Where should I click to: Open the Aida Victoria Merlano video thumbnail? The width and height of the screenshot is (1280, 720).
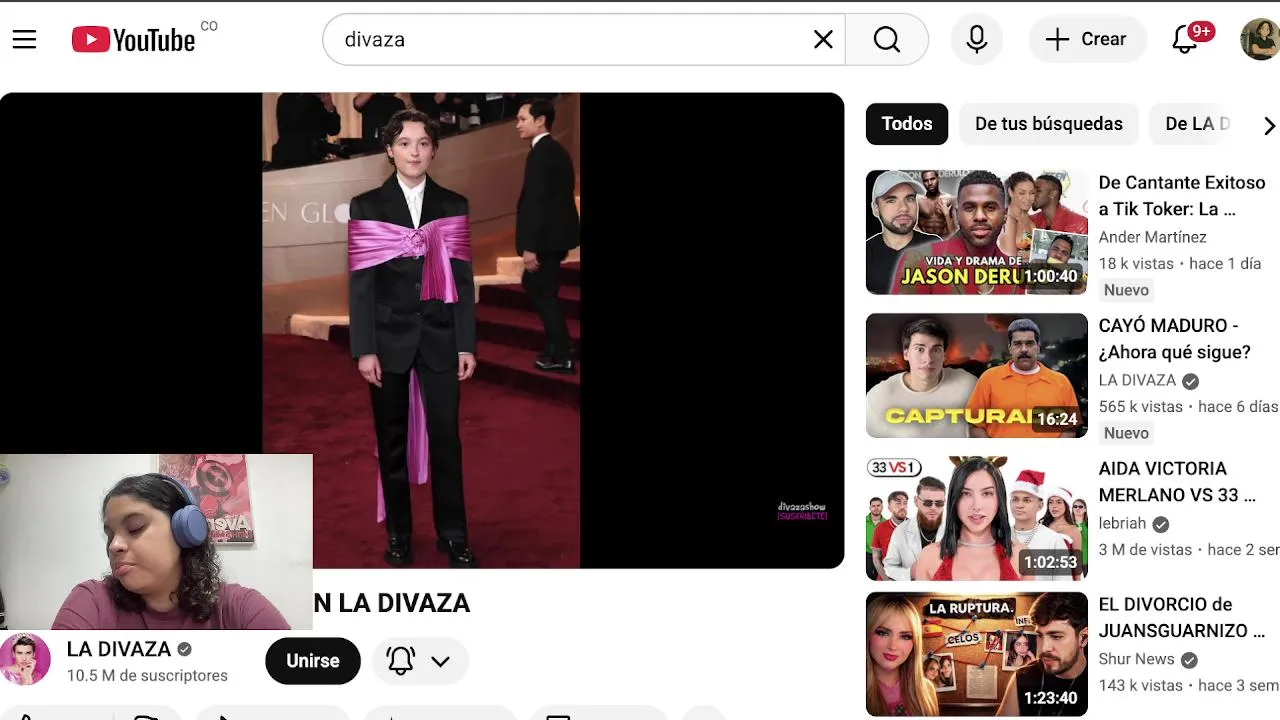click(976, 518)
